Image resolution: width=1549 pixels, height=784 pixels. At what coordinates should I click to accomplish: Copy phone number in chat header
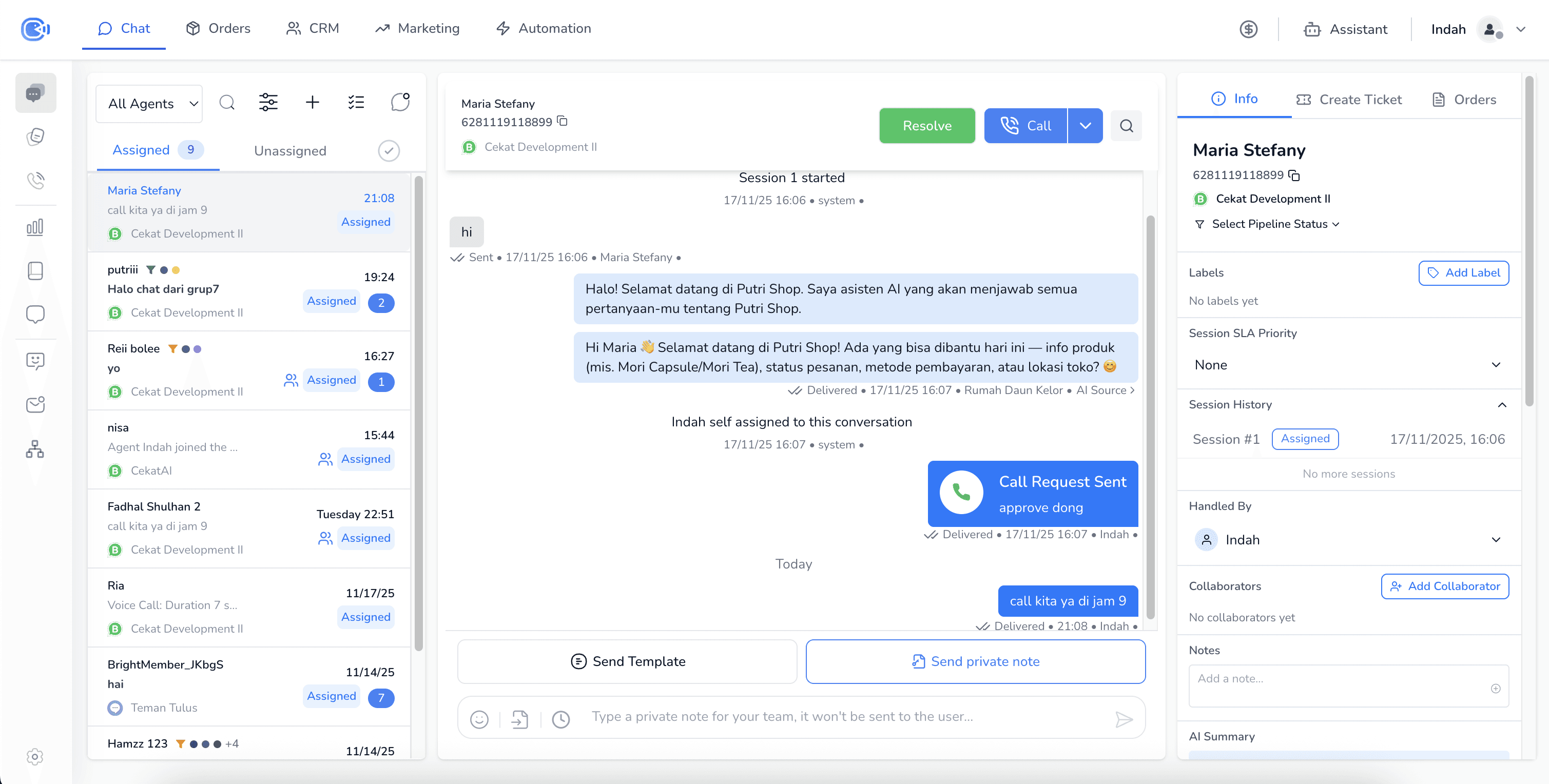(562, 122)
